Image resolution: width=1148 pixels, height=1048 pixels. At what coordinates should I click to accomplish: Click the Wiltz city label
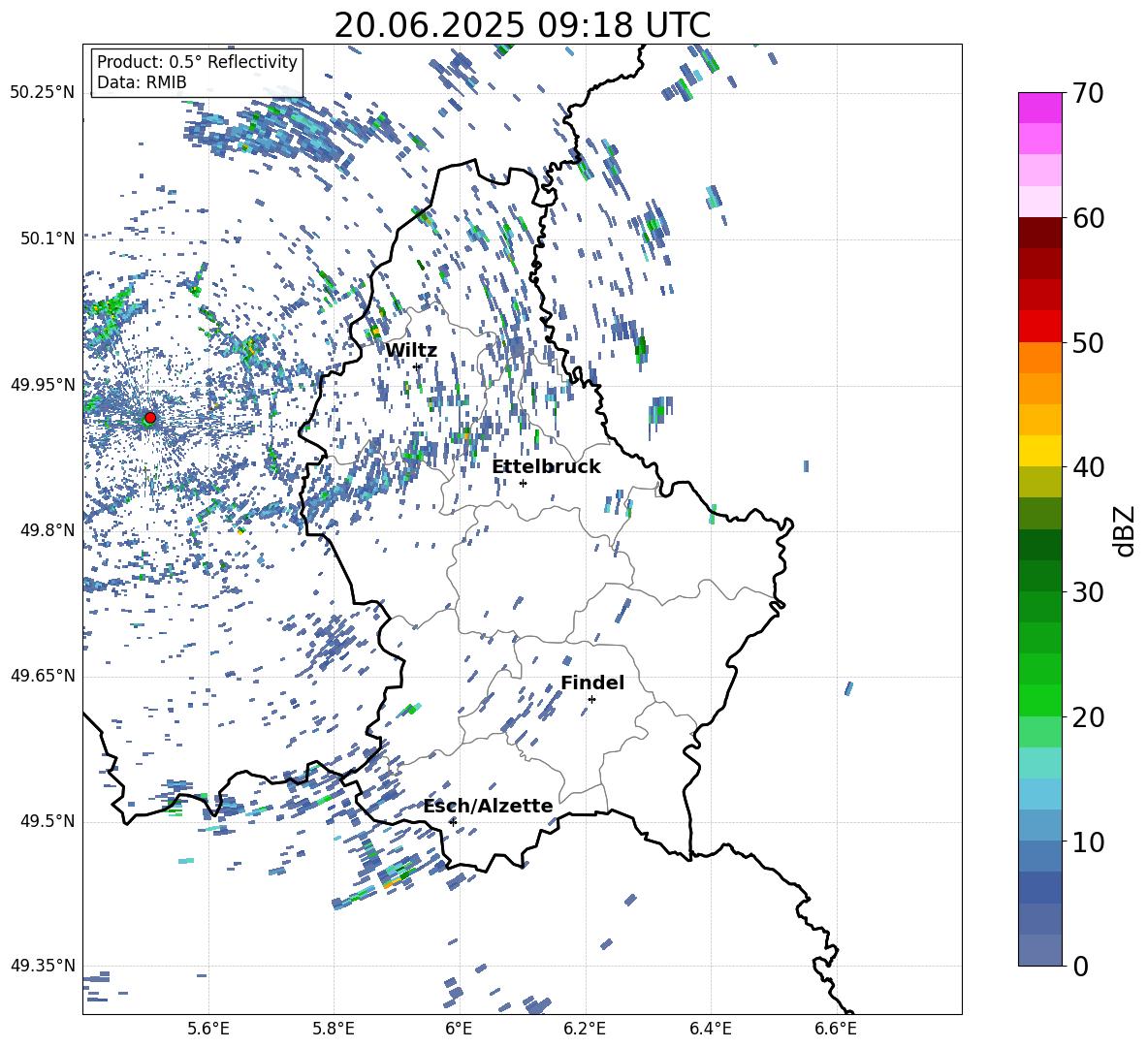coord(411,350)
